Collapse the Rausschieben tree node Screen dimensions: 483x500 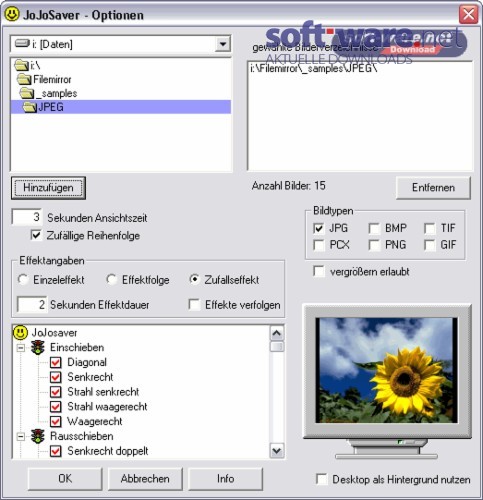21,436
